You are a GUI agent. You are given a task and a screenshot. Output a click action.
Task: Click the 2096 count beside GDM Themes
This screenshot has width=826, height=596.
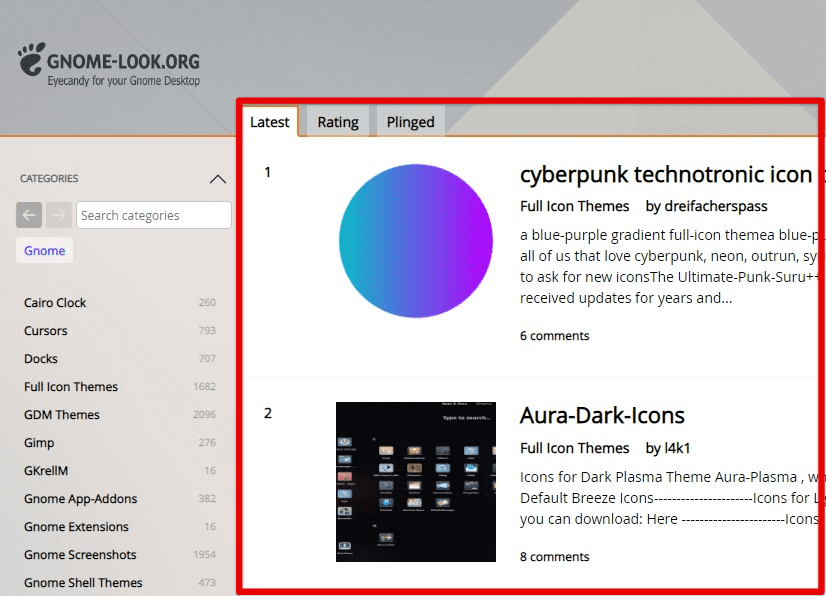pyautogui.click(x=204, y=414)
